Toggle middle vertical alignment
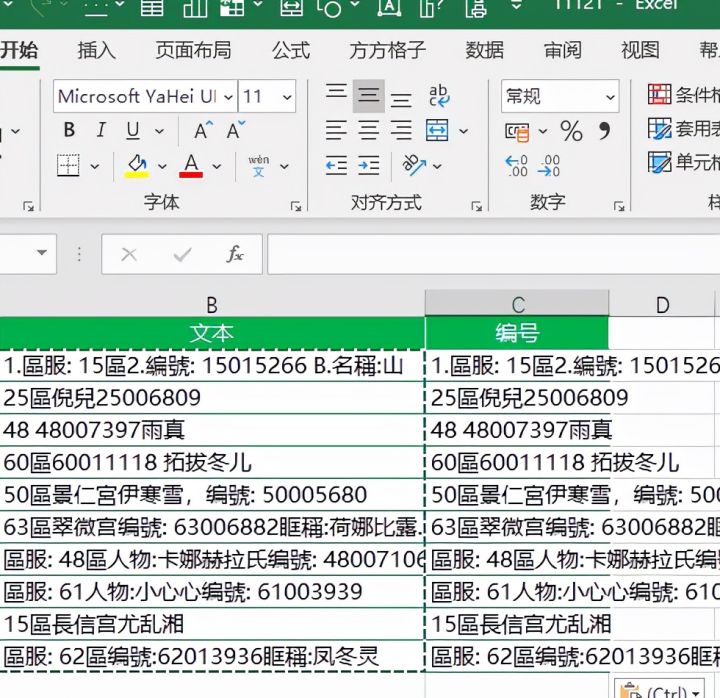 (x=369, y=96)
